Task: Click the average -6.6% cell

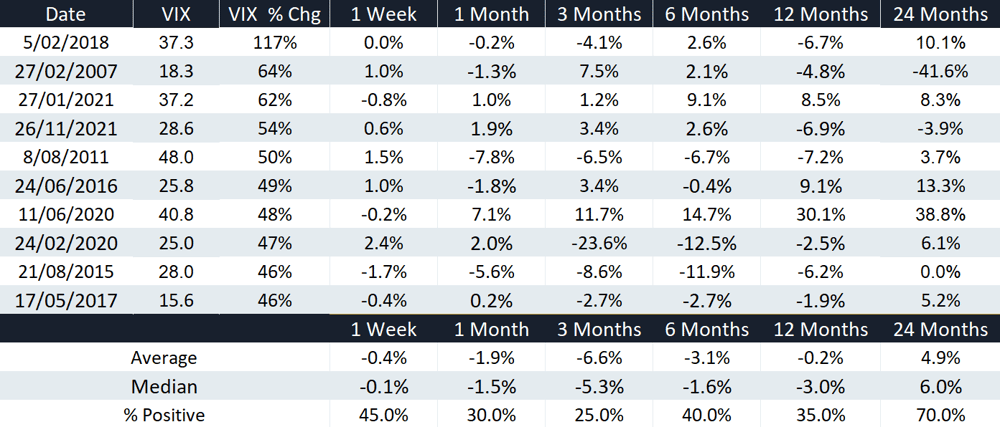Action: click(x=599, y=358)
